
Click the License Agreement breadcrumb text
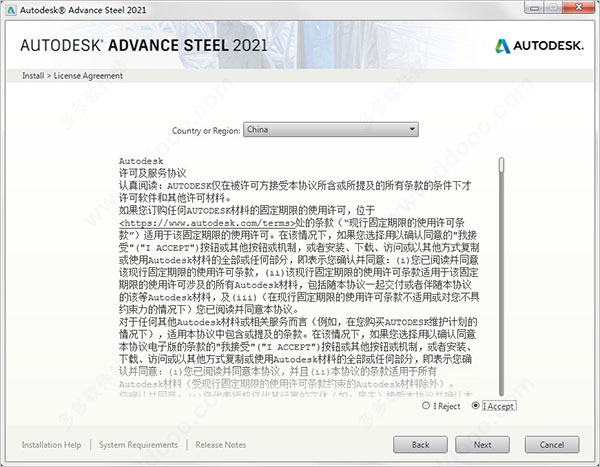pyautogui.click(x=88, y=76)
